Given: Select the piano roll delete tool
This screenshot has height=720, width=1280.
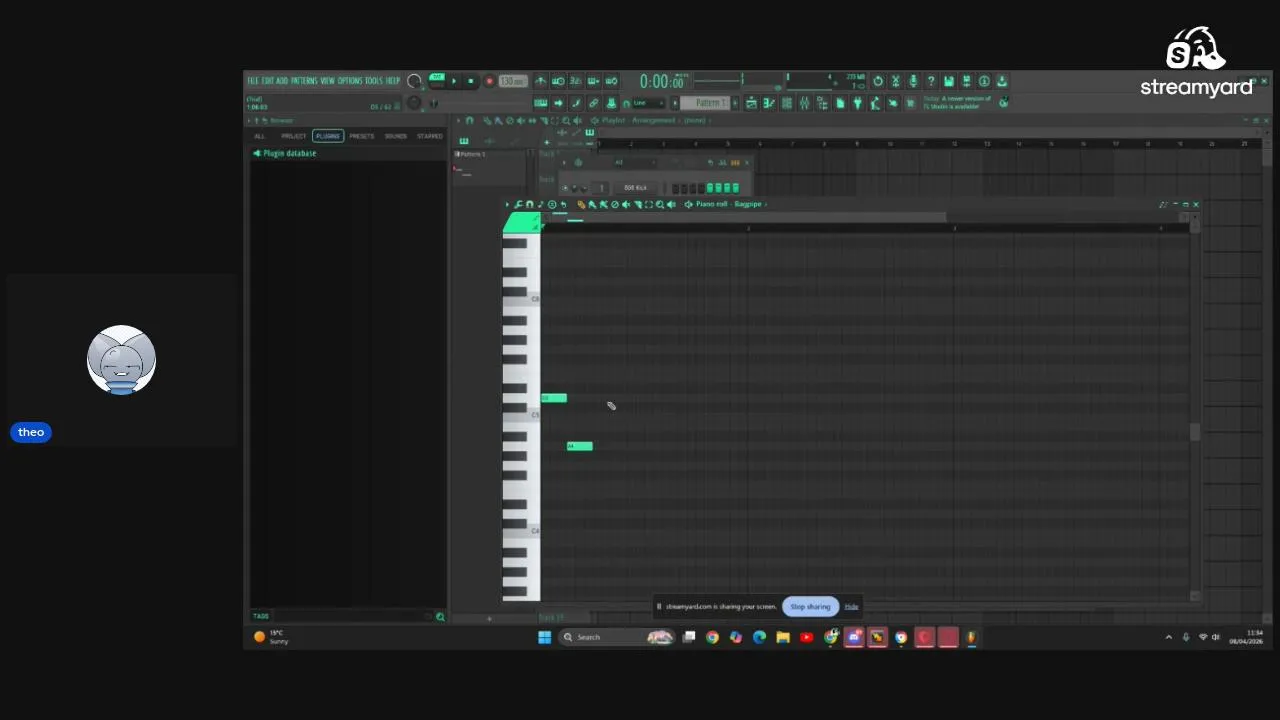Looking at the screenshot, I should click(615, 204).
